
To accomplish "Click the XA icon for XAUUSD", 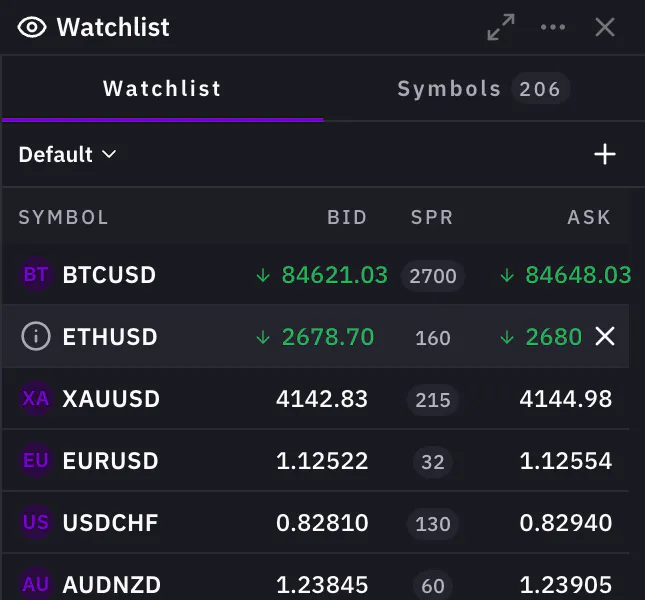I will pyautogui.click(x=36, y=398).
